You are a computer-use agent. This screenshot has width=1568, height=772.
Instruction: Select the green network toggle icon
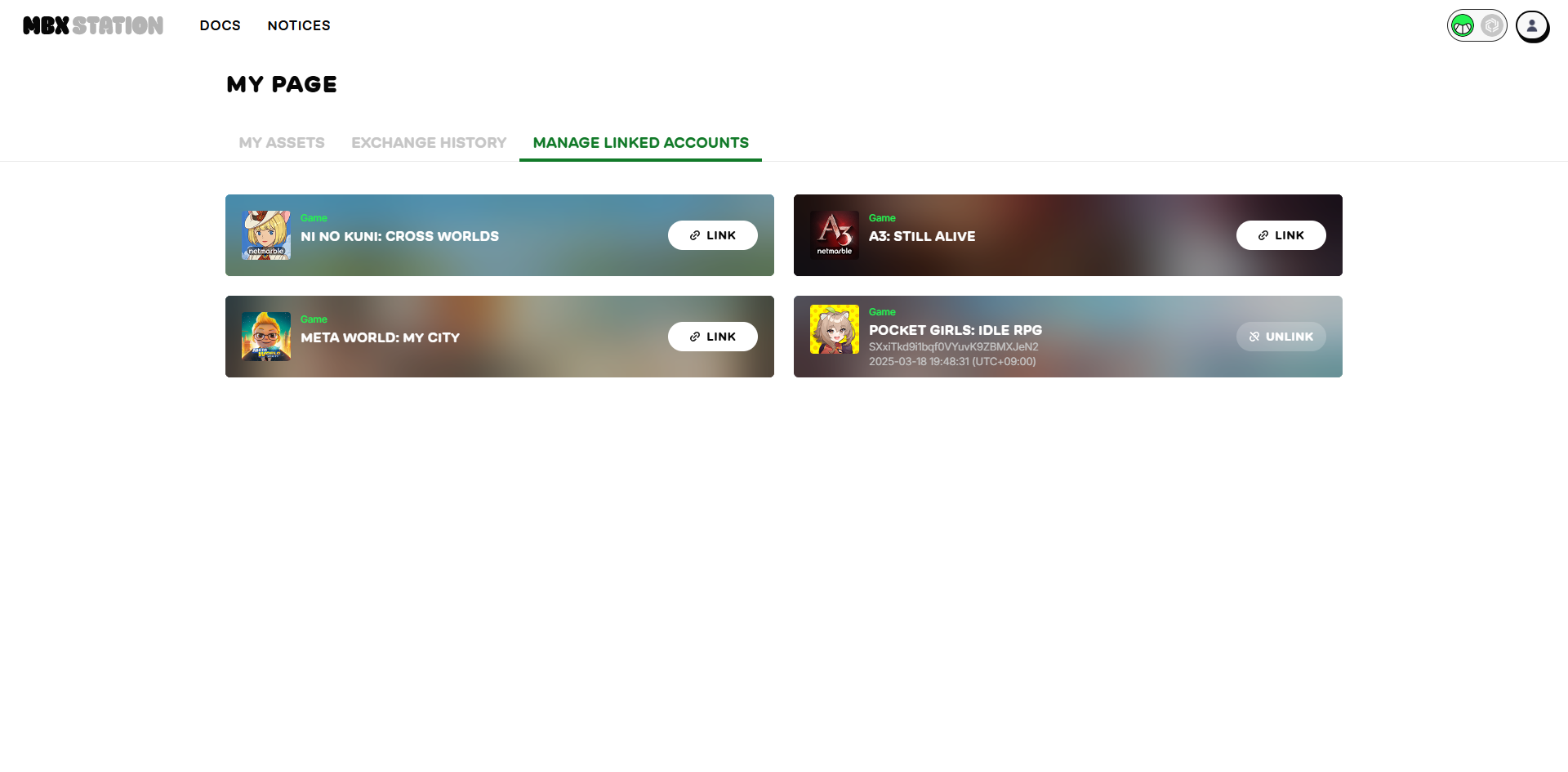[x=1463, y=26]
